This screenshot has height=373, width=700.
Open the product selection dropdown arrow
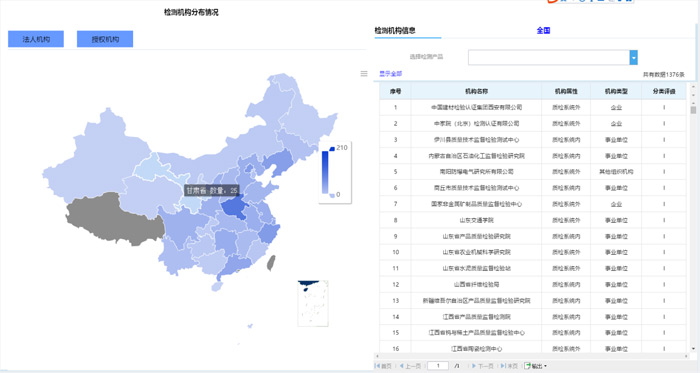click(633, 57)
